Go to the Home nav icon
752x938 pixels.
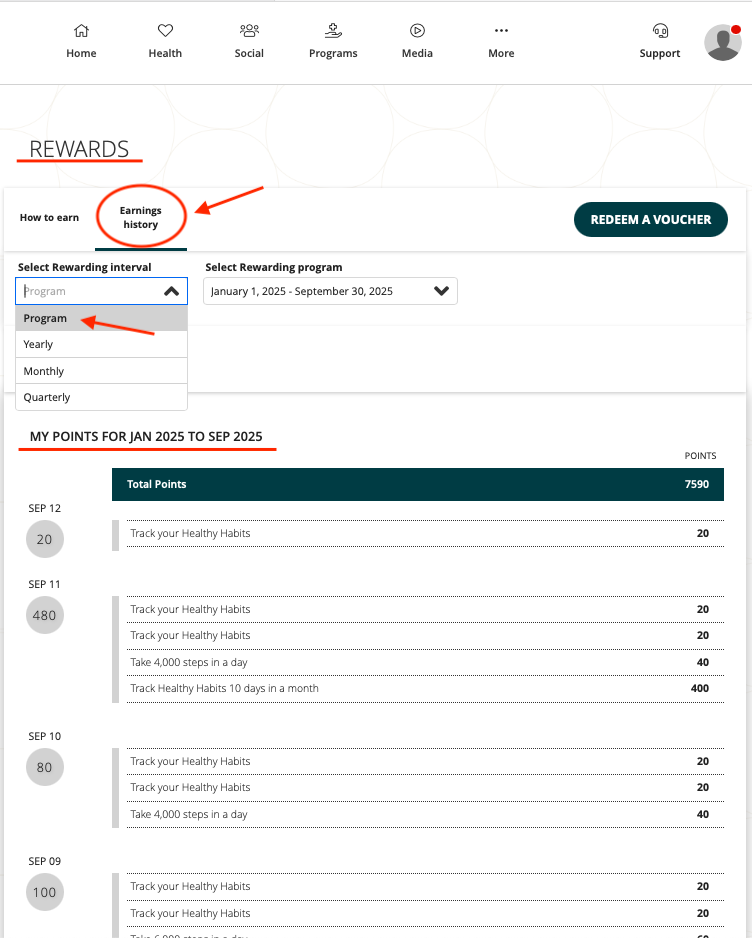coord(81,32)
